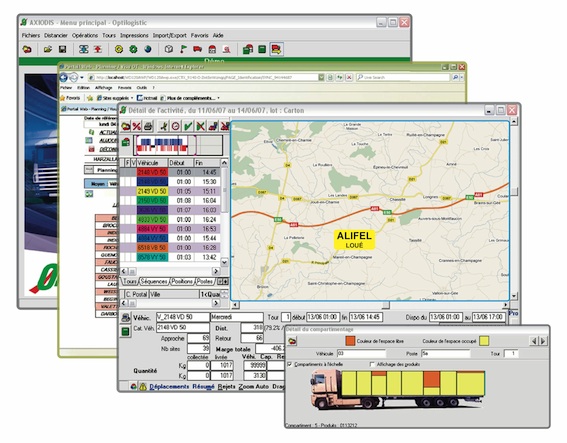Open the Impressions menu

[x=134, y=35]
